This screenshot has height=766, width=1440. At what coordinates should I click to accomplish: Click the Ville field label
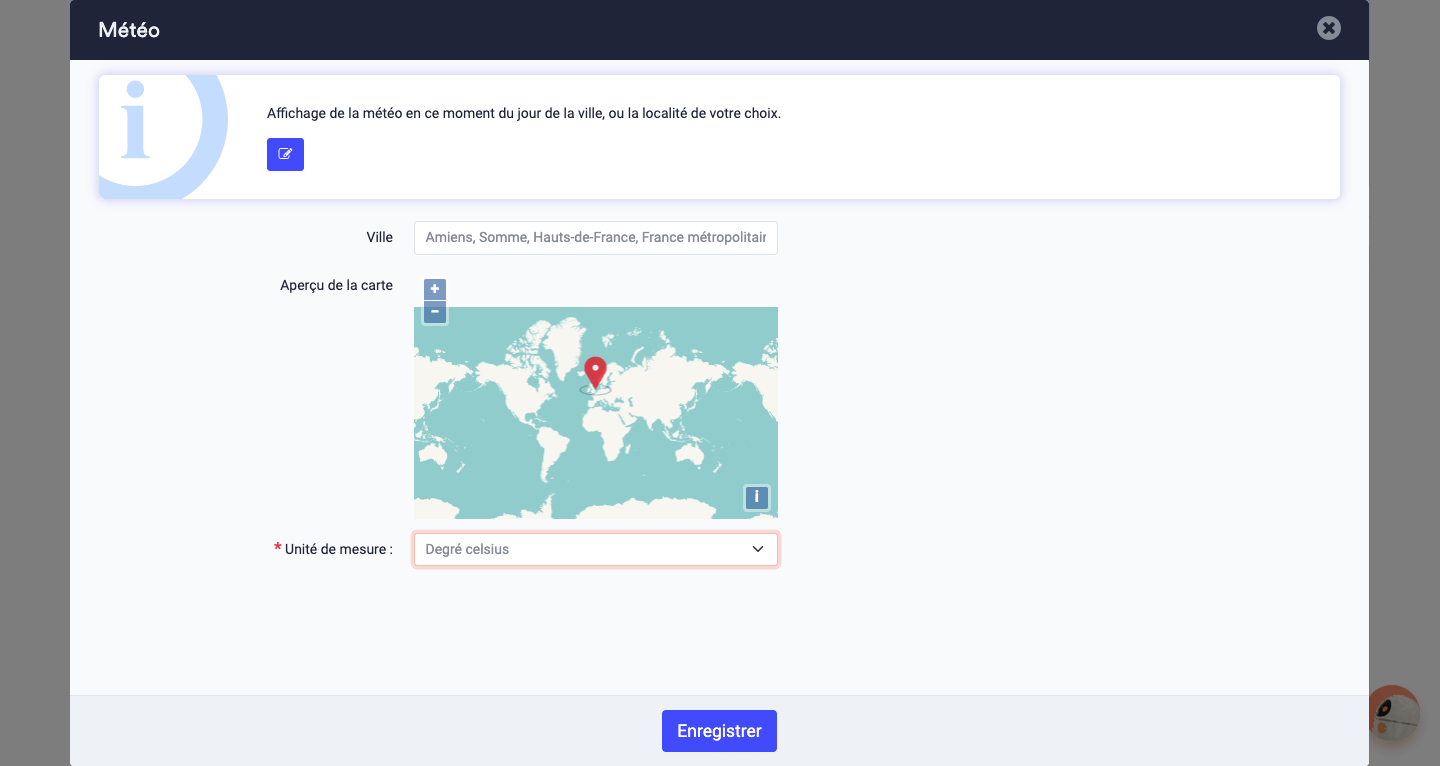click(379, 238)
